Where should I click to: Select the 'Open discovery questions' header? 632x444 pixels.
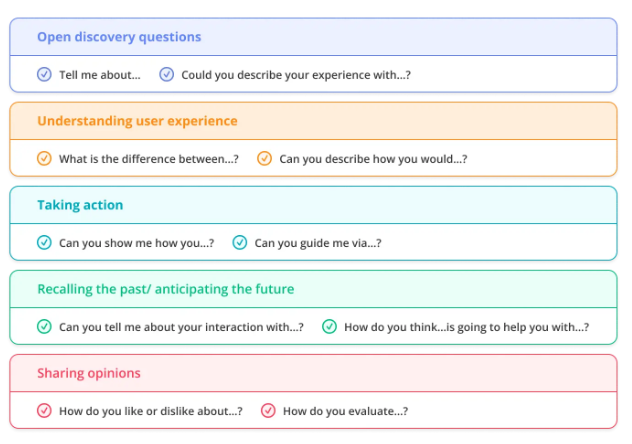coord(119,37)
